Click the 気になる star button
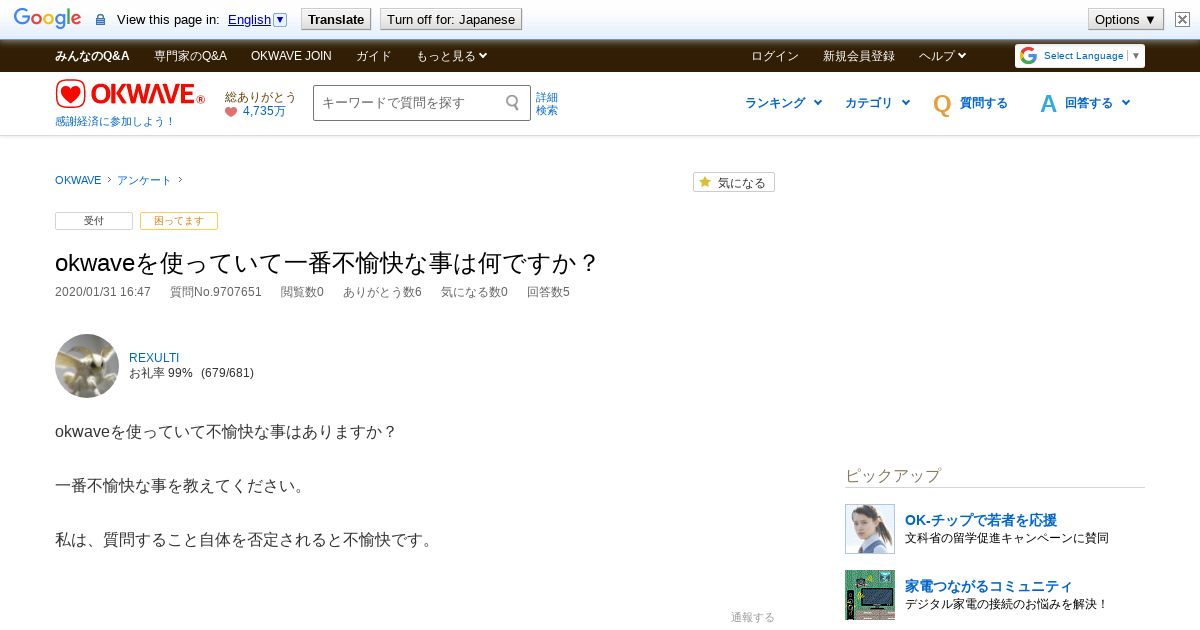This screenshot has width=1200, height=630. point(734,182)
